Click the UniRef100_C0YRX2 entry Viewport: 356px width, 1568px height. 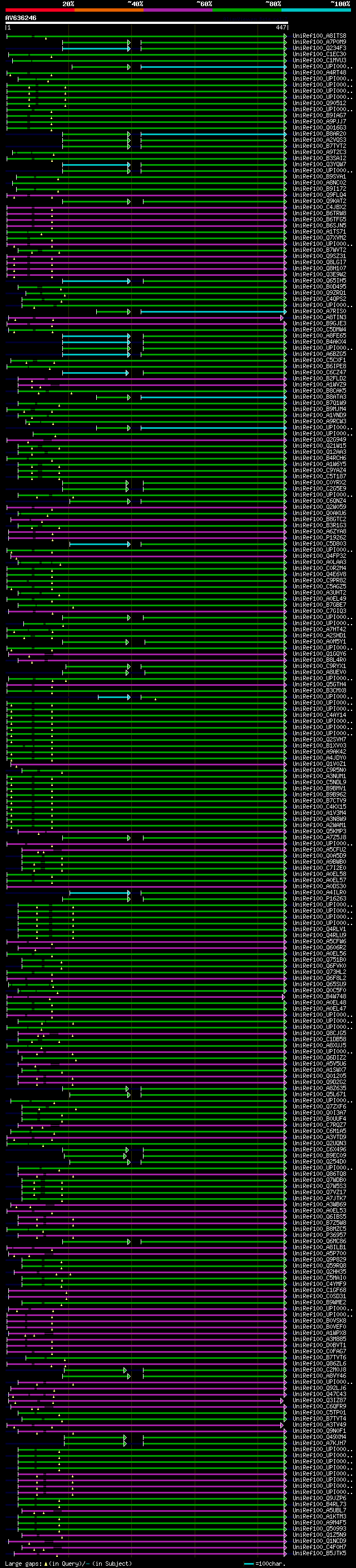(x=319, y=483)
